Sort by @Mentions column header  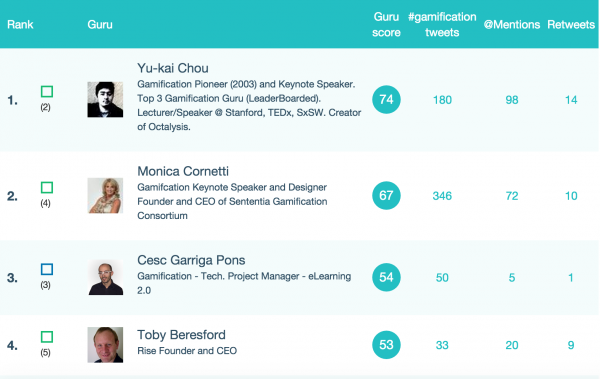click(x=512, y=25)
